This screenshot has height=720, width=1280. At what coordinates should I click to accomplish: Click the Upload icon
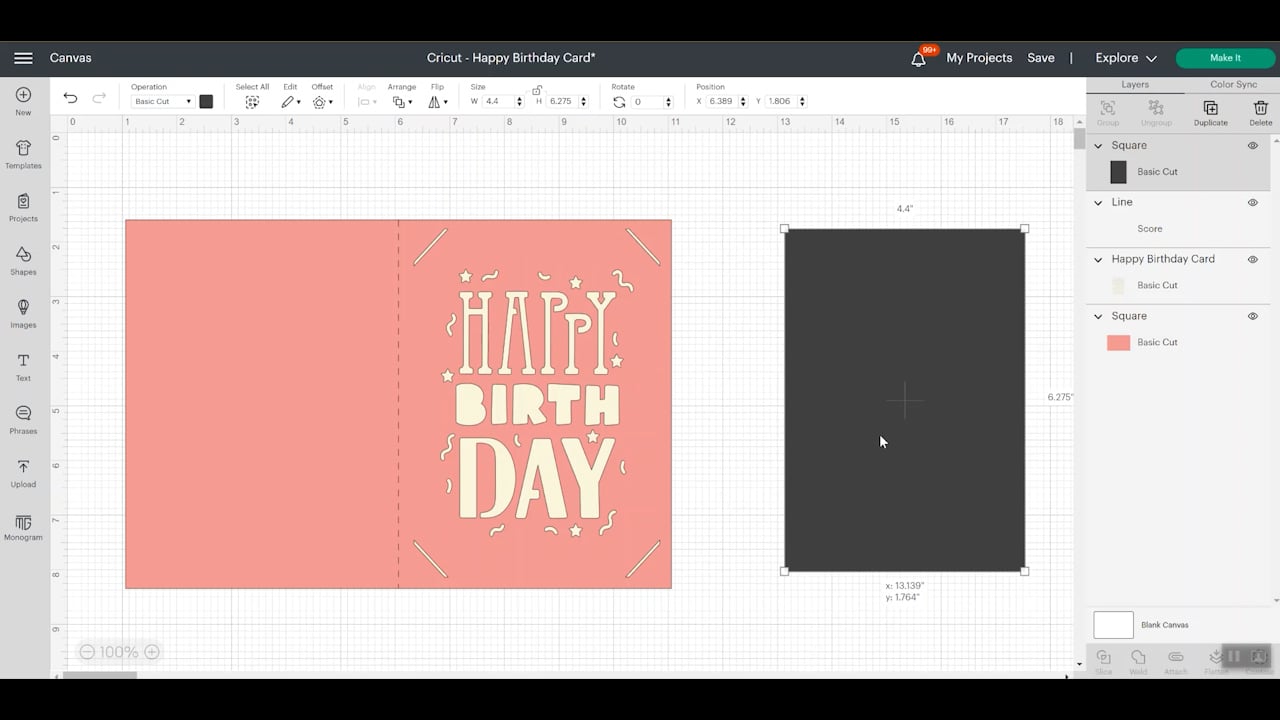(x=23, y=467)
